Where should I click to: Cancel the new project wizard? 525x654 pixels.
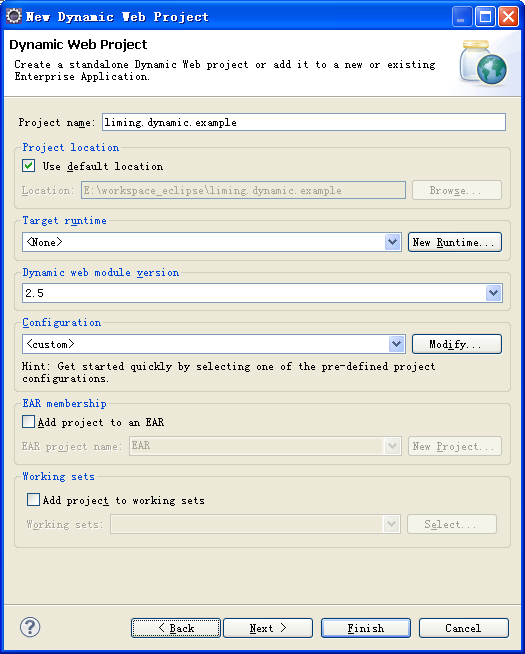pyautogui.click(x=464, y=628)
